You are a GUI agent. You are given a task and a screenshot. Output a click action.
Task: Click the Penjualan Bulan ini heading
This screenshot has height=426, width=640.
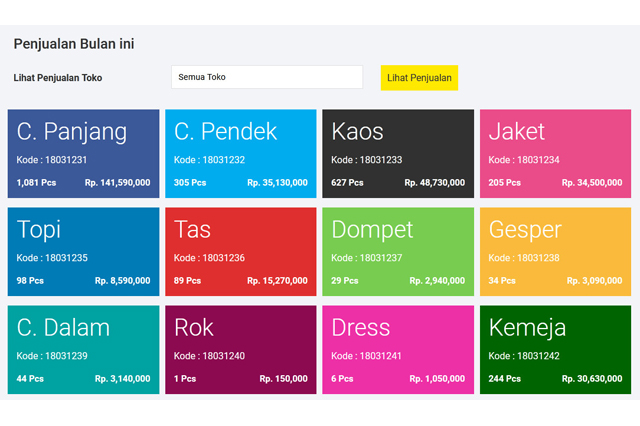(74, 44)
